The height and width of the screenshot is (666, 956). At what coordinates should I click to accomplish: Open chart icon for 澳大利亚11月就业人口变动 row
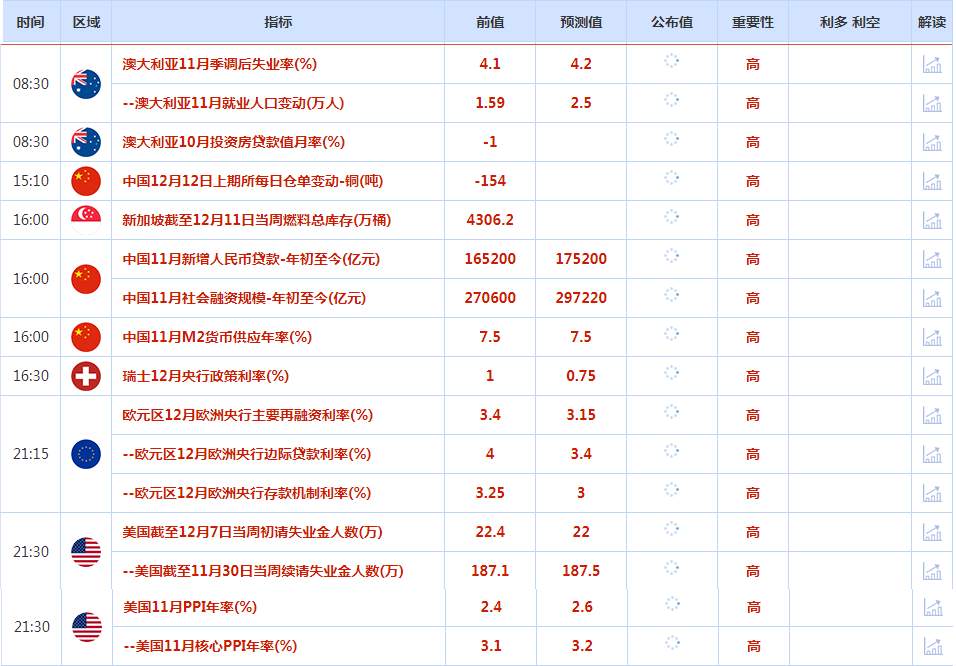[x=932, y=103]
